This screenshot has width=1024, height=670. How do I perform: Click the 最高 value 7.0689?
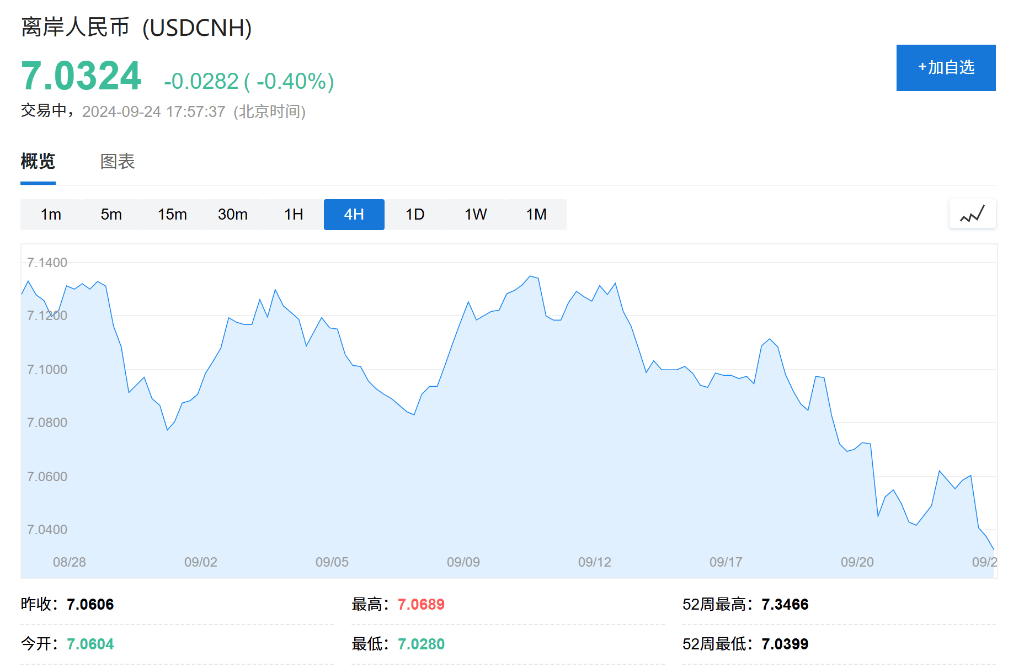421,605
